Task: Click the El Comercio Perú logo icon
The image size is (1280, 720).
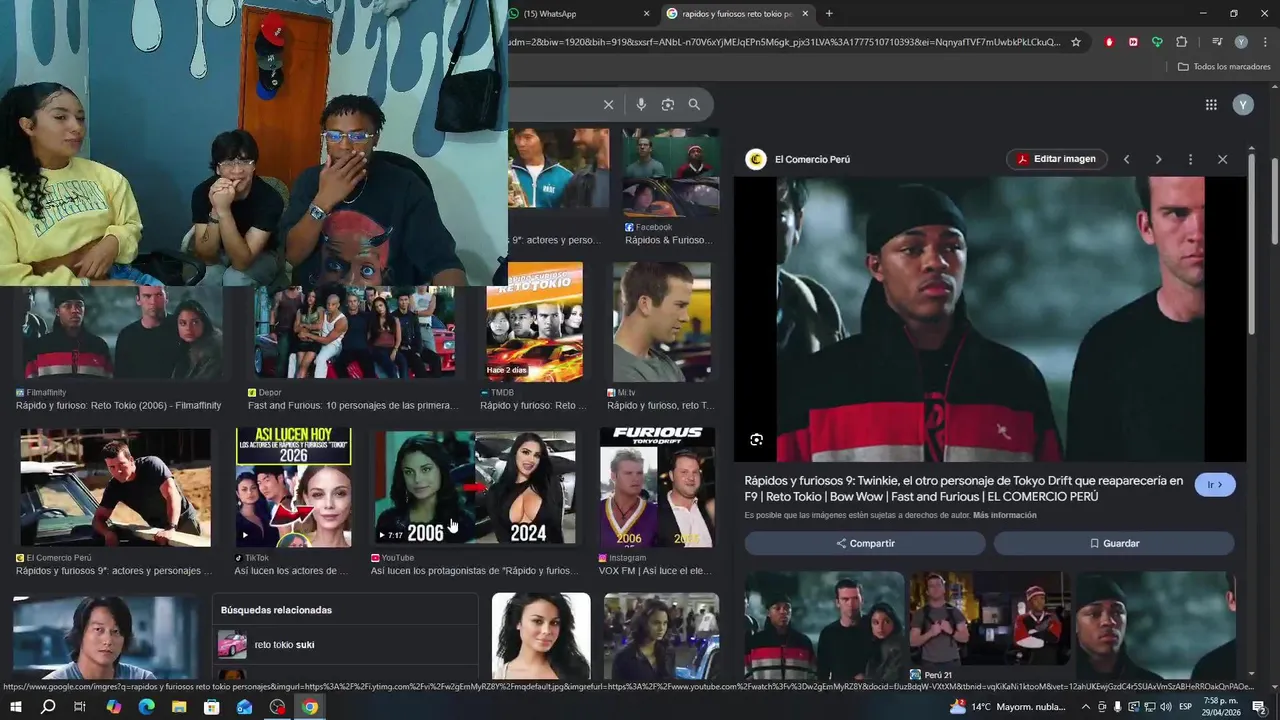Action: point(756,159)
